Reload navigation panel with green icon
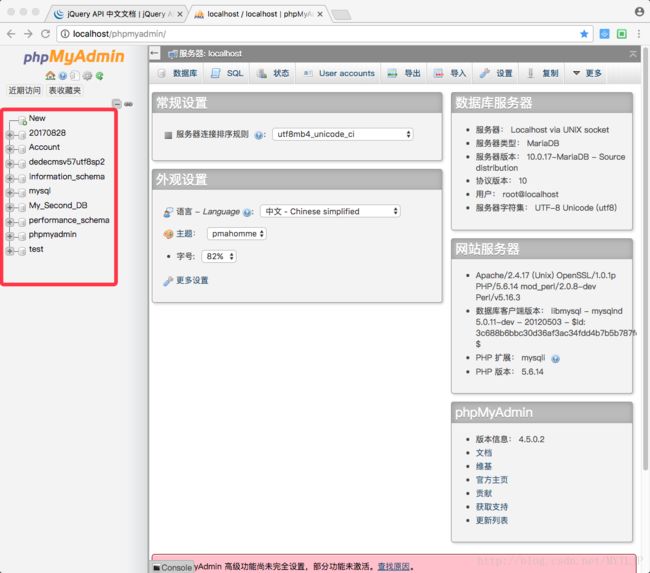The width and height of the screenshot is (650, 573). [99, 75]
